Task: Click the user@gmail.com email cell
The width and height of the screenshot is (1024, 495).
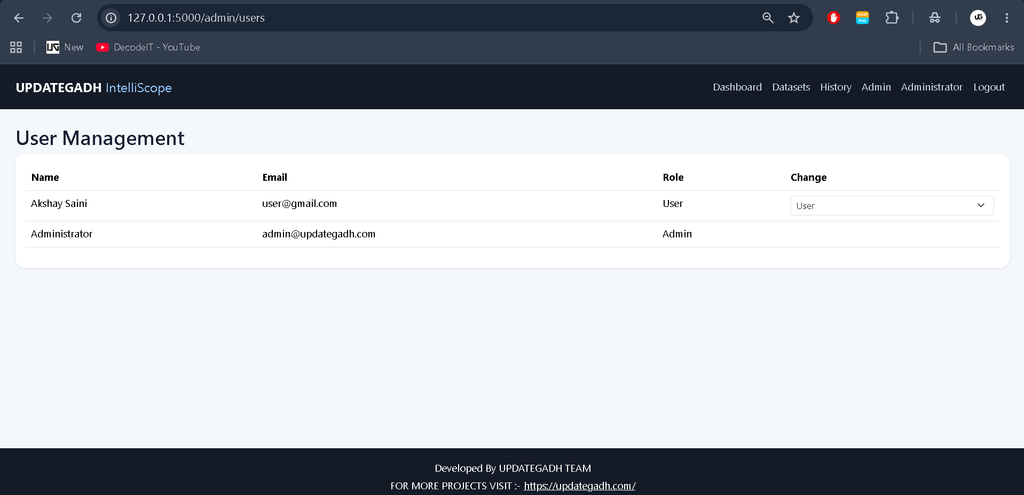Action: [300, 204]
